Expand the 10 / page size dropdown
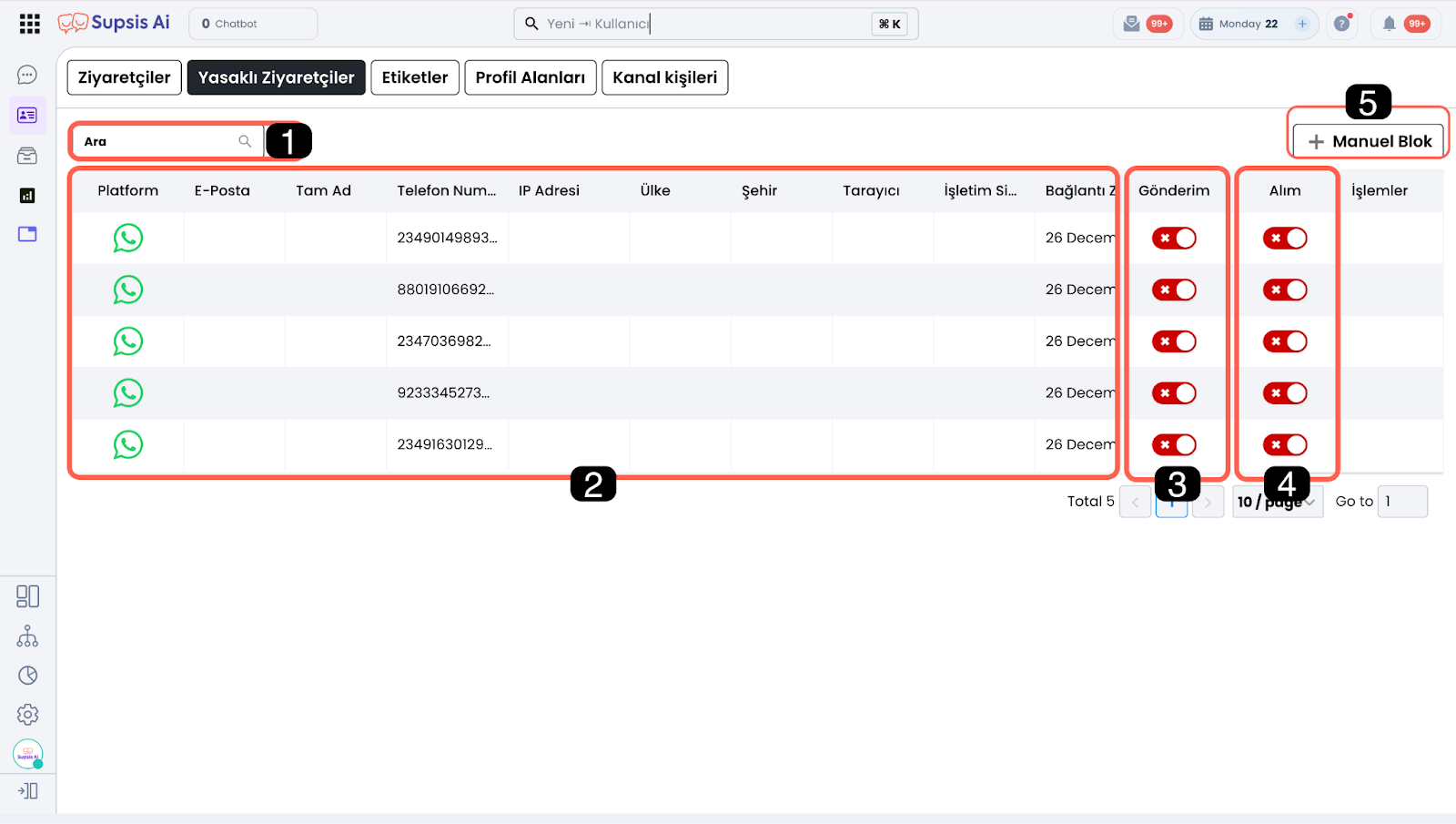 [1277, 502]
